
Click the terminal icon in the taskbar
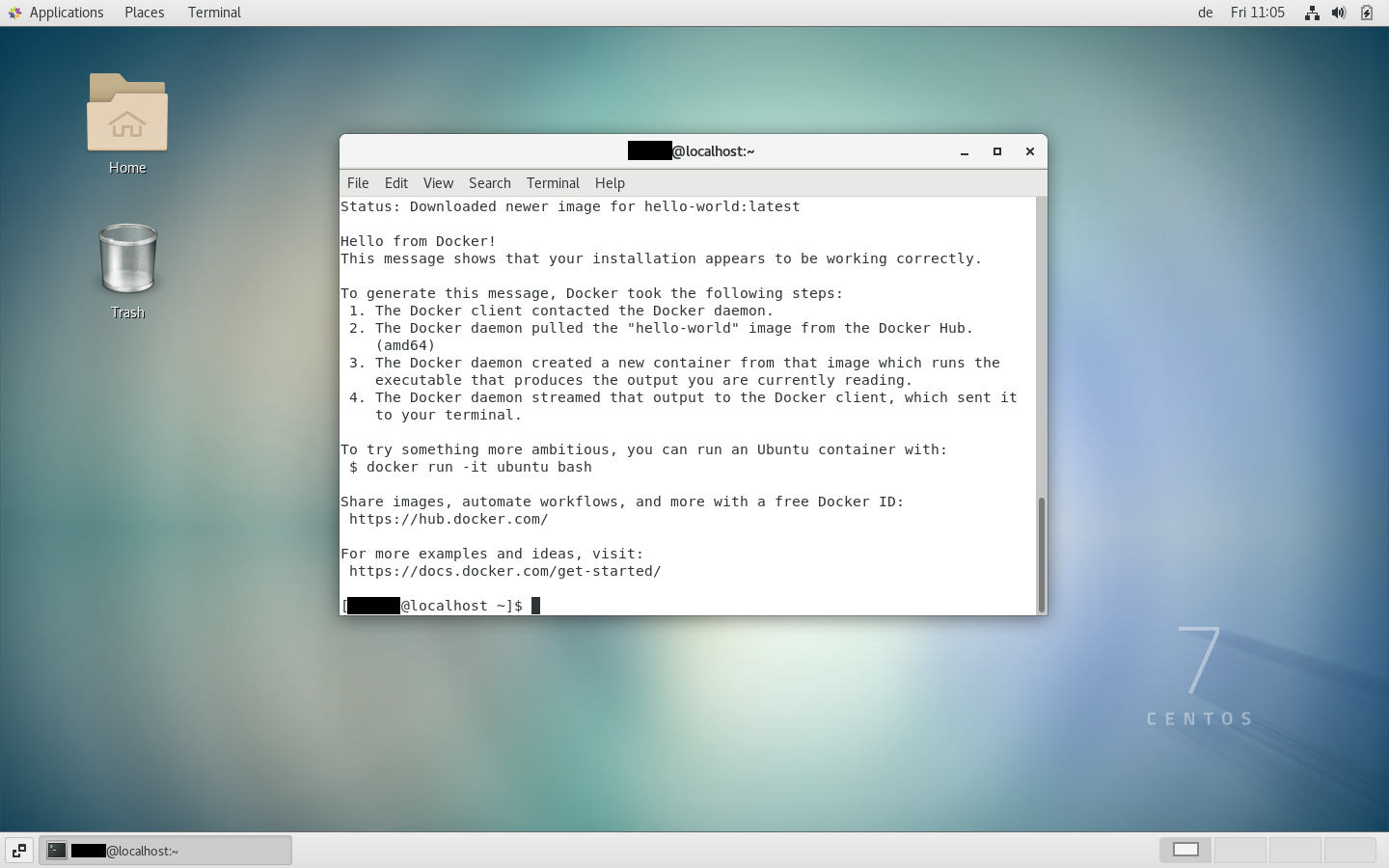(x=57, y=851)
